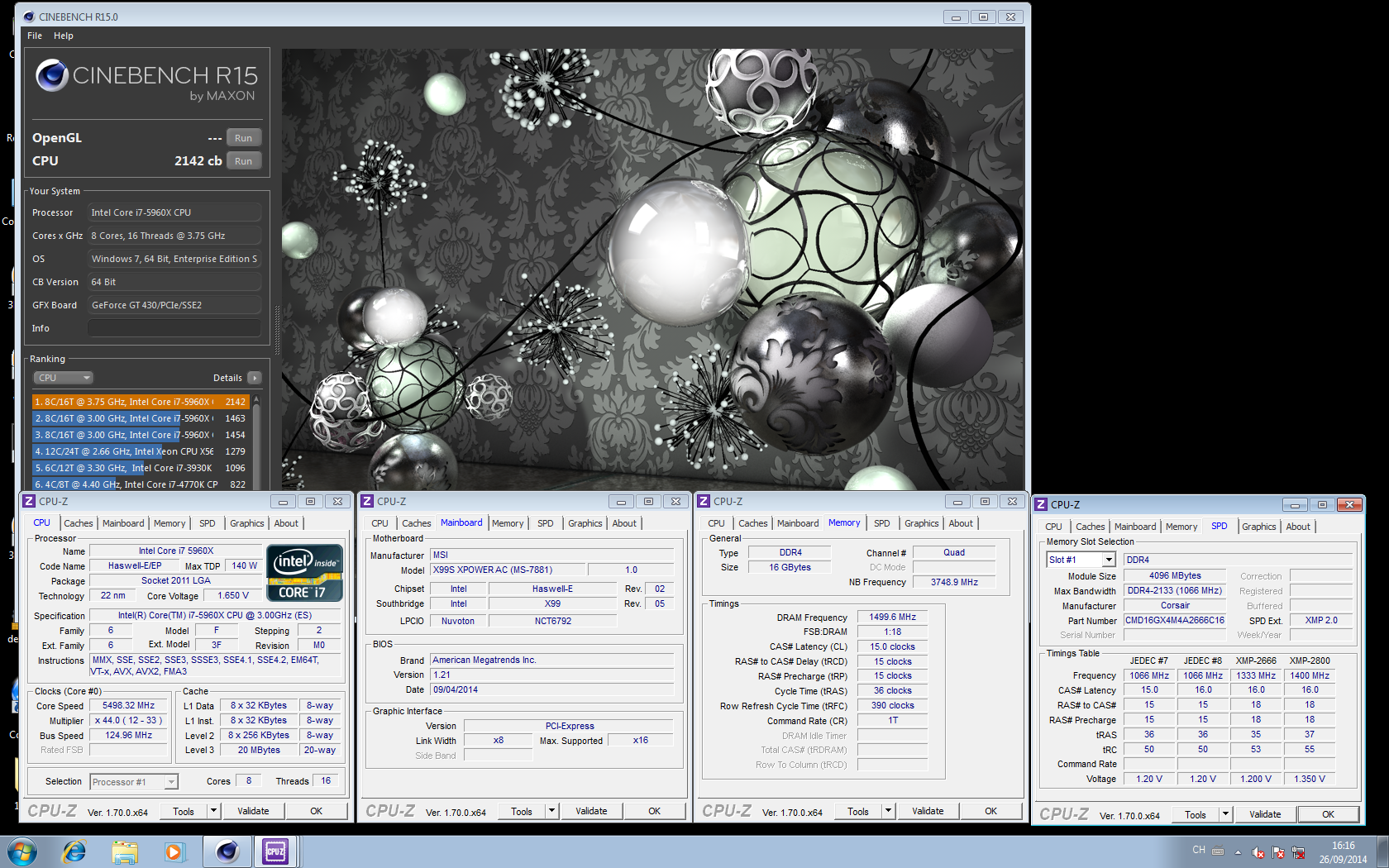
Task: Open Tools dropdown arrow in Mainboard window
Action: click(x=551, y=811)
